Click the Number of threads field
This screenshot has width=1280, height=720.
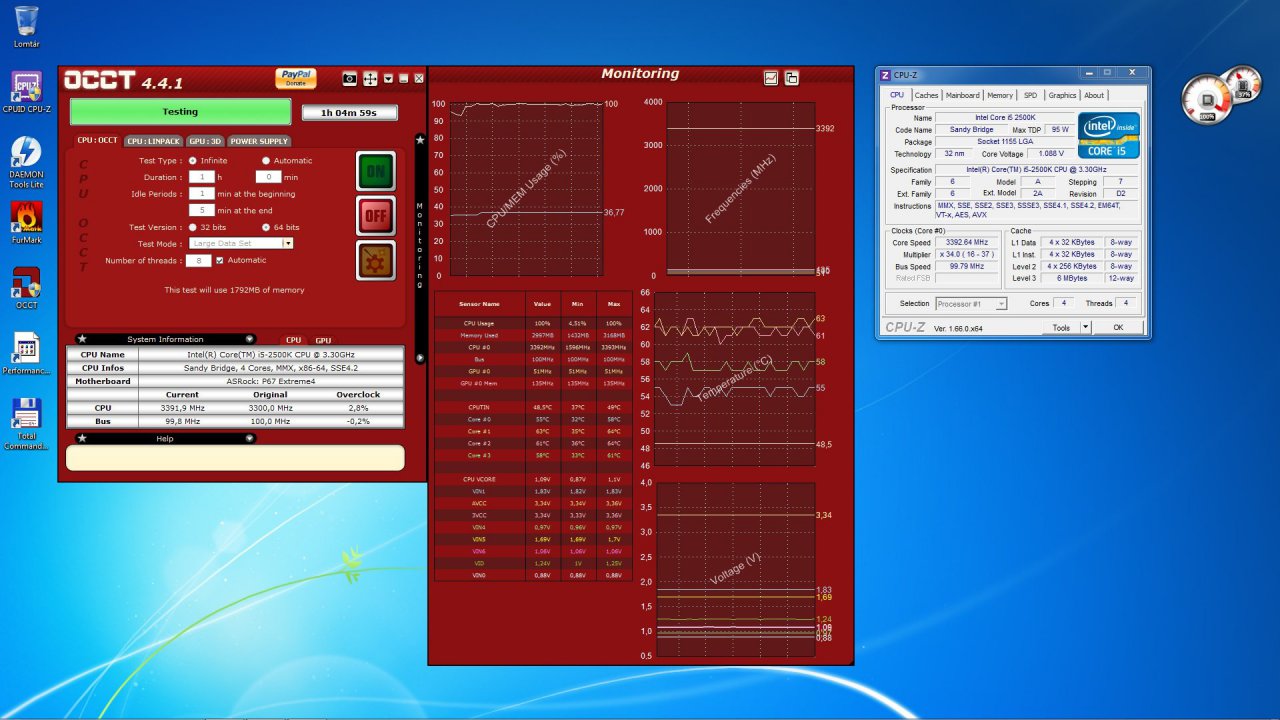coord(197,260)
